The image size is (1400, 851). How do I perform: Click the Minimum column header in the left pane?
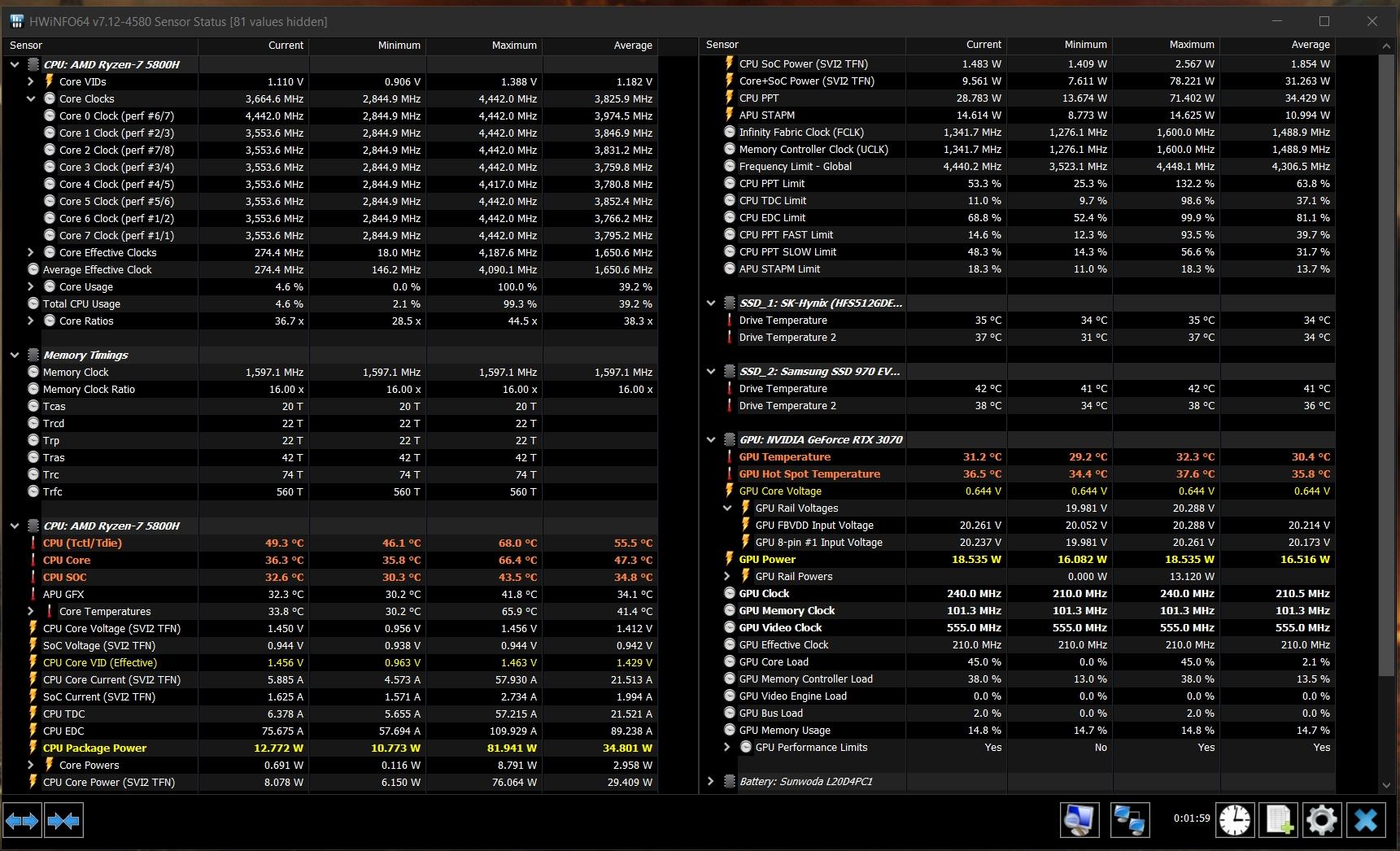click(367, 46)
